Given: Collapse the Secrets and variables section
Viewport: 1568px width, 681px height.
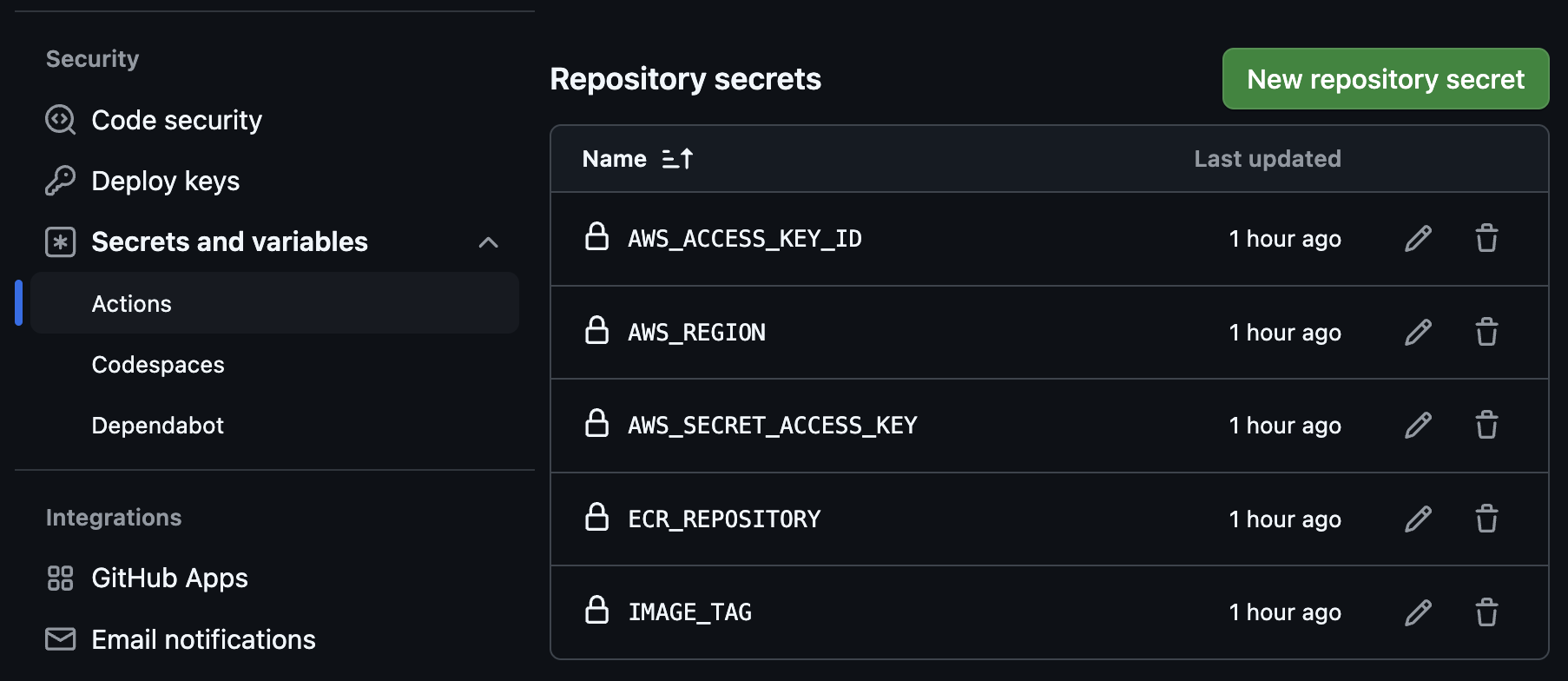Looking at the screenshot, I should pos(490,242).
